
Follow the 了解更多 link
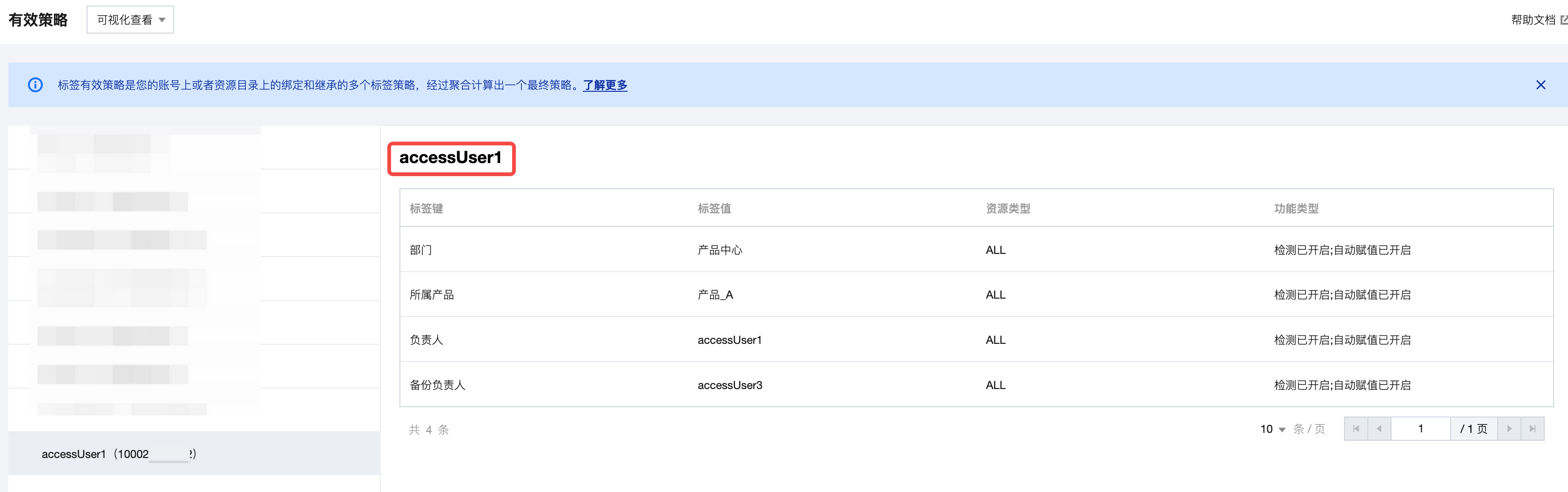coord(605,85)
